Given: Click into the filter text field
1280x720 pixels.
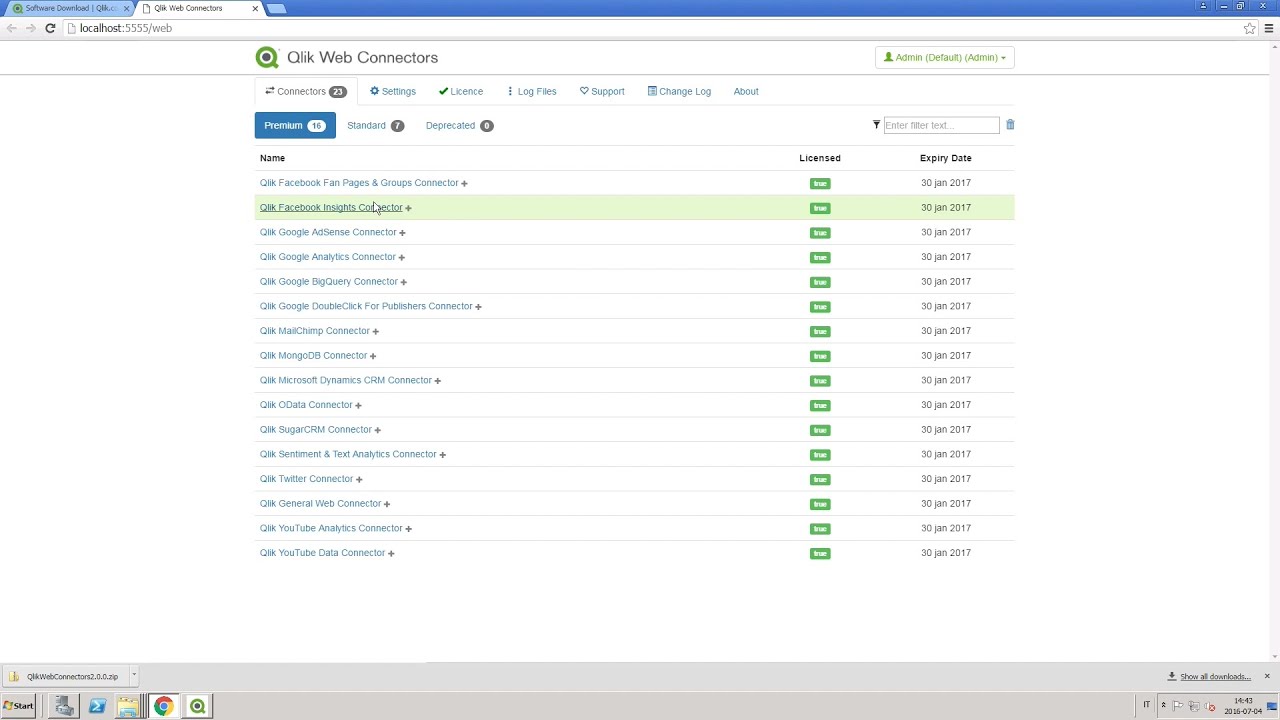Looking at the screenshot, I should click(940, 125).
